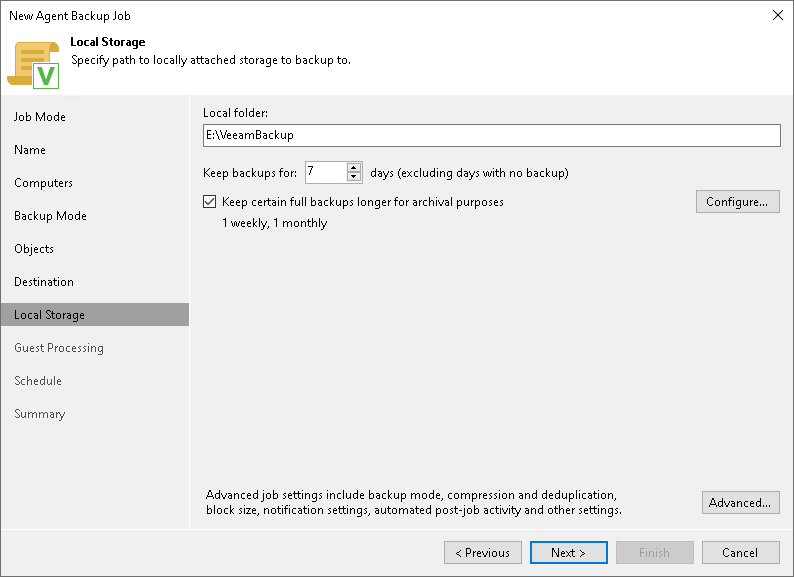Go to the Objects step
794x577 pixels.
point(34,249)
